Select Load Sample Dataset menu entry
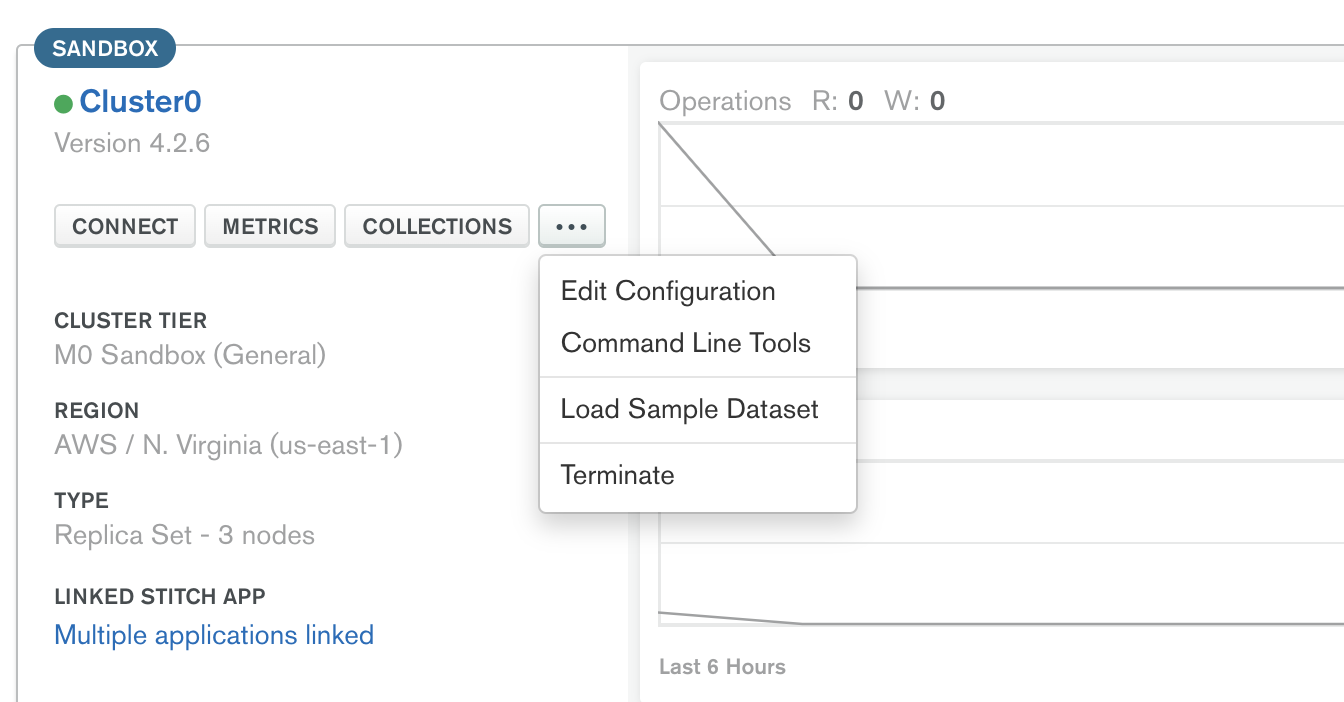Viewport: 1344px width, 702px height. click(x=689, y=409)
